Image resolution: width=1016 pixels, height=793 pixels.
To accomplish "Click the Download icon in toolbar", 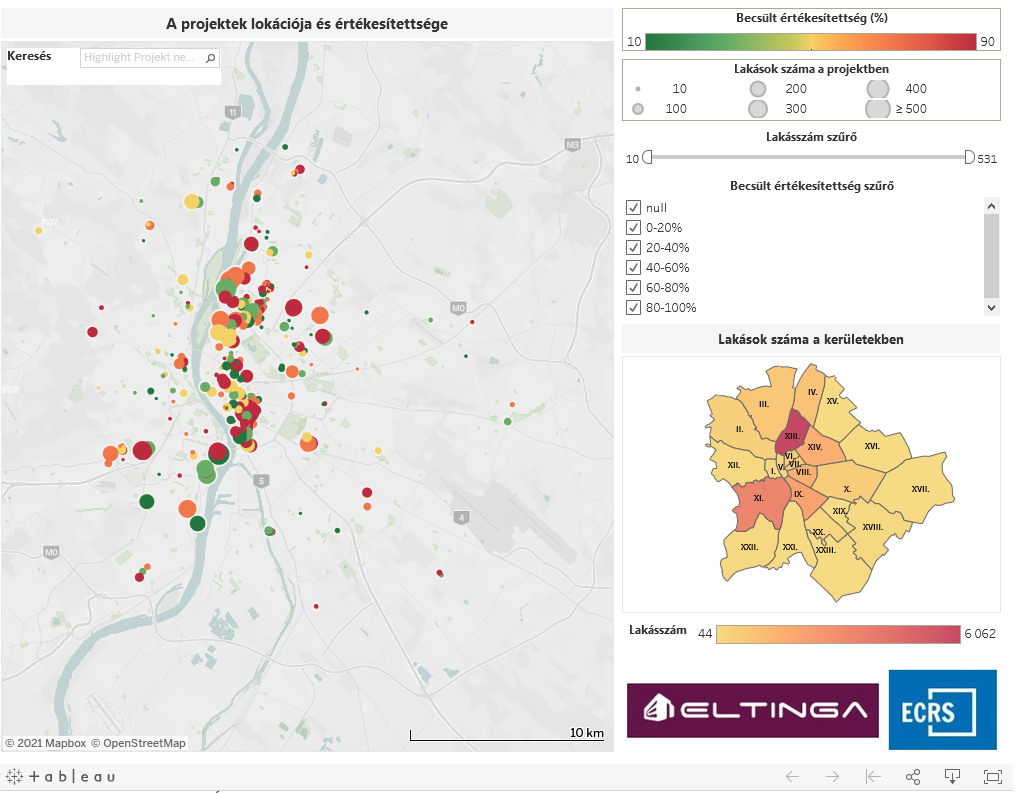I will [953, 777].
